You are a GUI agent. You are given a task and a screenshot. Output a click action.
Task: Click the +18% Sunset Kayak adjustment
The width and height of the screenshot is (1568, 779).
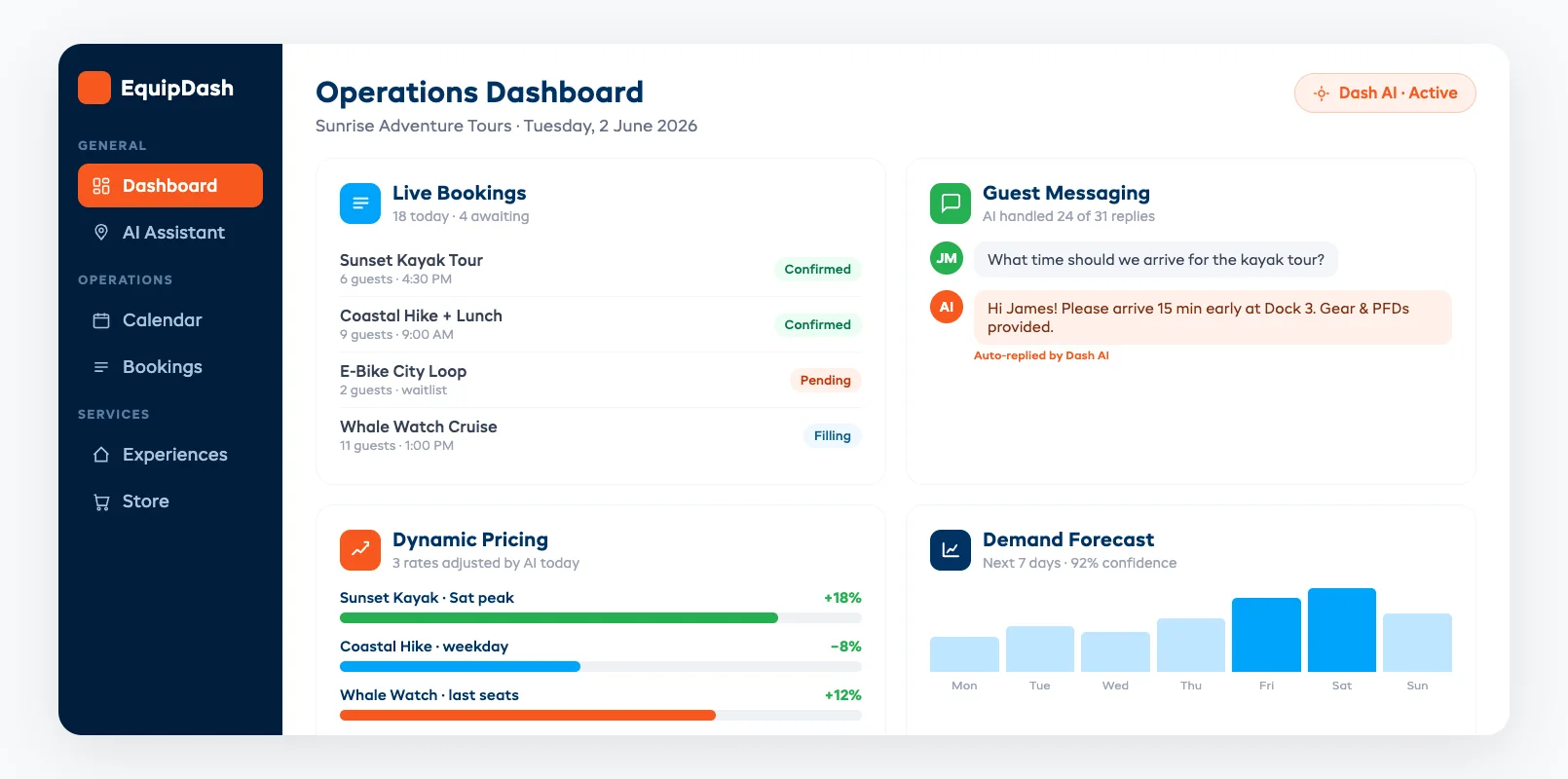(842, 598)
